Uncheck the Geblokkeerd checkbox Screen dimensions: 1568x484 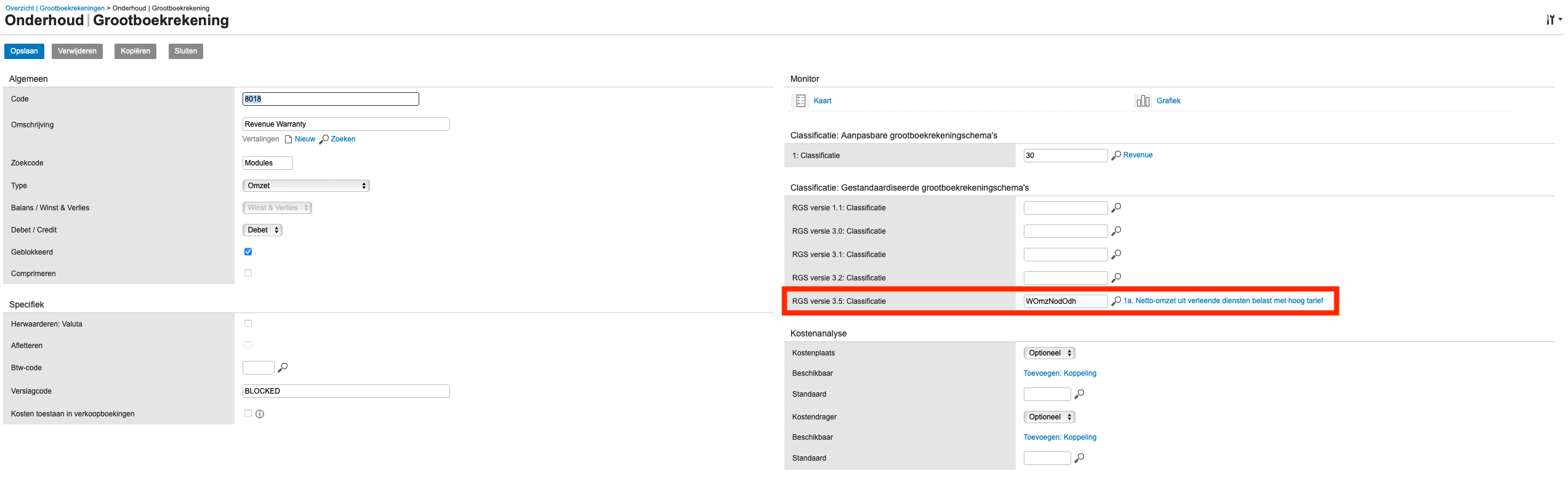(x=248, y=252)
